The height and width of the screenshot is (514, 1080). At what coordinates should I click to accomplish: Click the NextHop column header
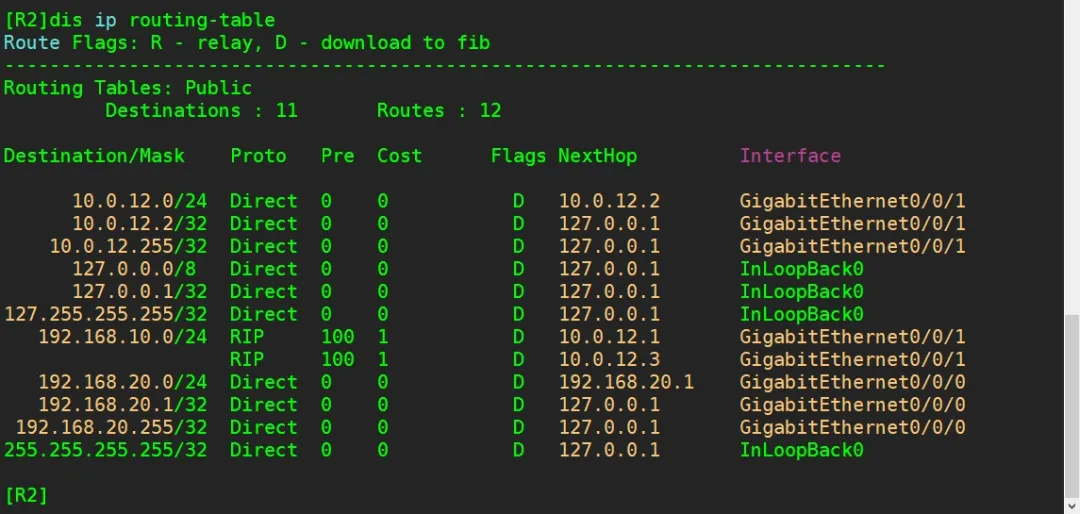point(597,156)
